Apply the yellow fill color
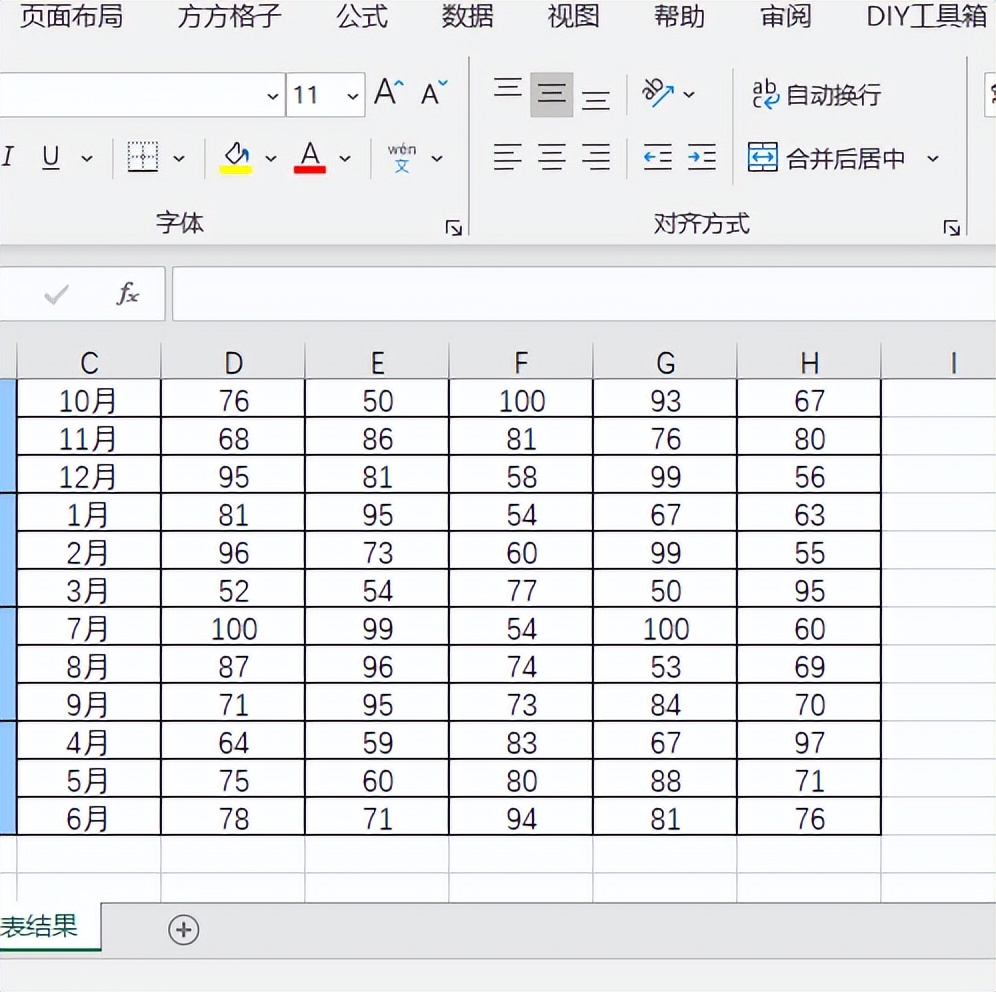Viewport: 996px width, 992px height. point(236,157)
